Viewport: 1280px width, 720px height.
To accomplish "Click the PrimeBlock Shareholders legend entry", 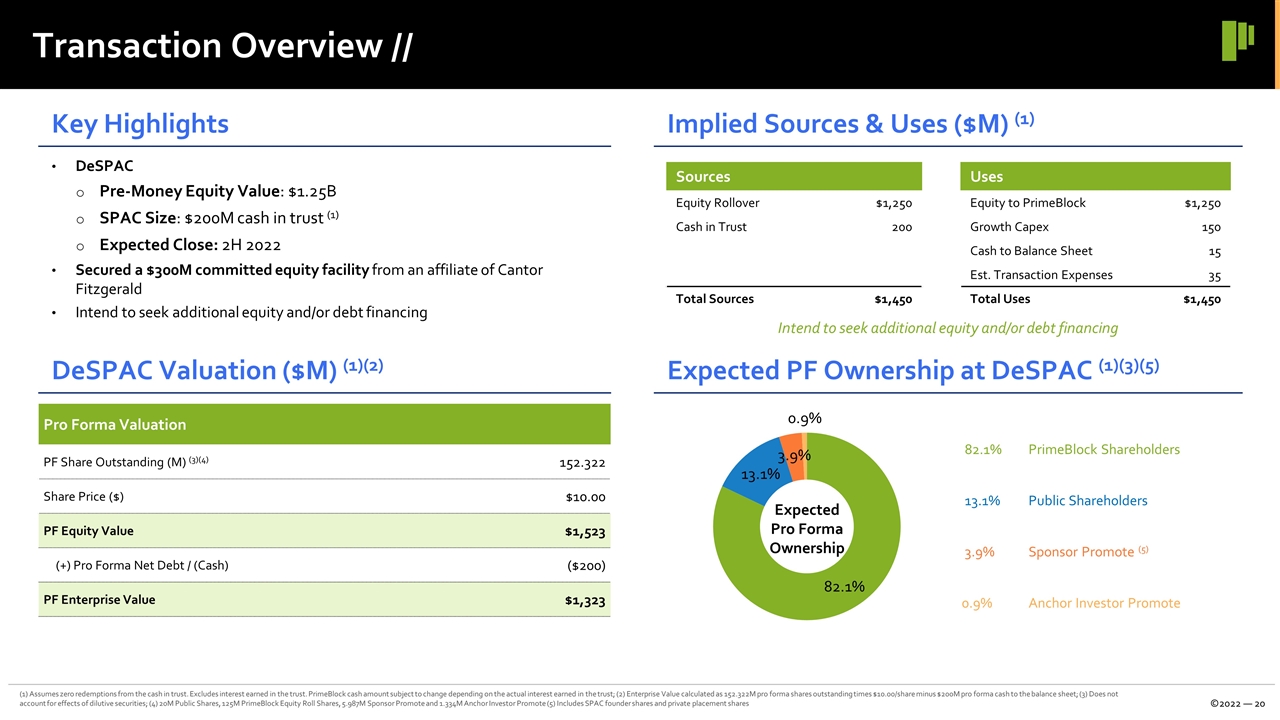I will (x=1104, y=450).
